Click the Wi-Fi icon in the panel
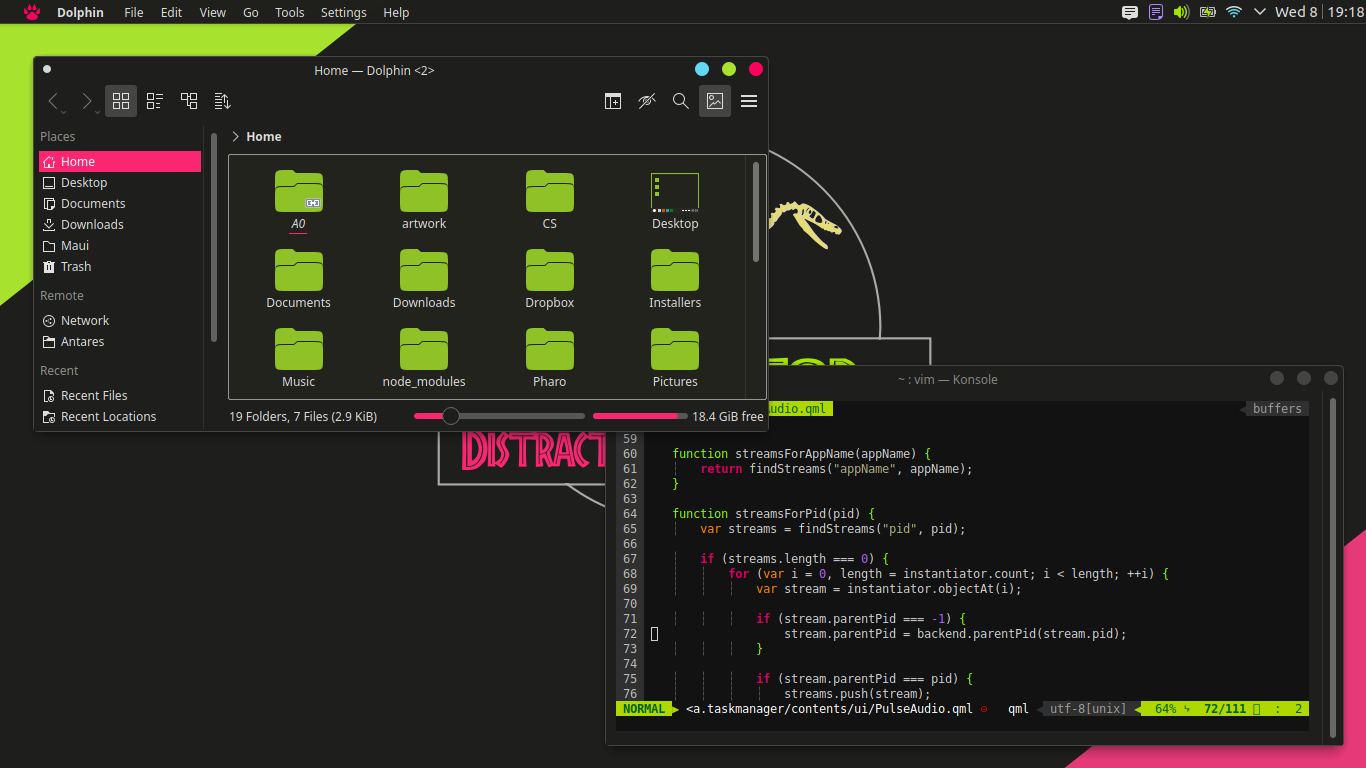This screenshot has width=1366, height=768. (x=1233, y=13)
